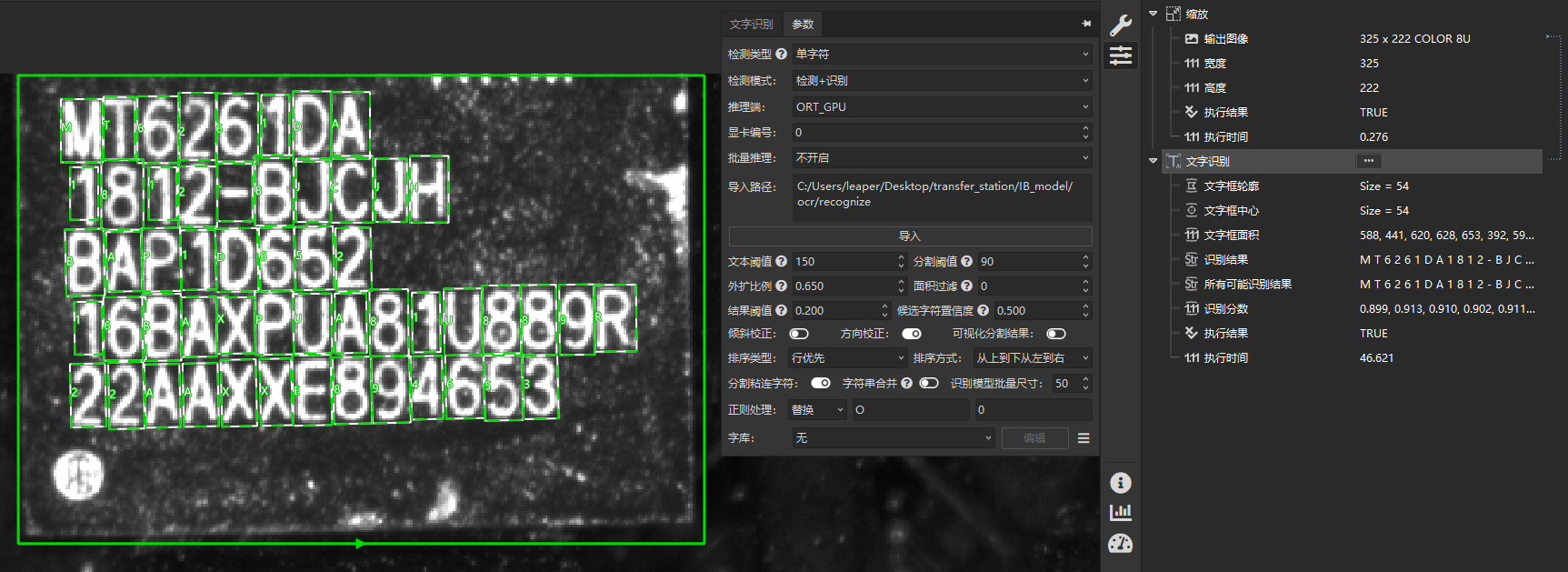This screenshot has width=1568, height=572.
Task: Click the 导入 button
Action: [x=910, y=236]
